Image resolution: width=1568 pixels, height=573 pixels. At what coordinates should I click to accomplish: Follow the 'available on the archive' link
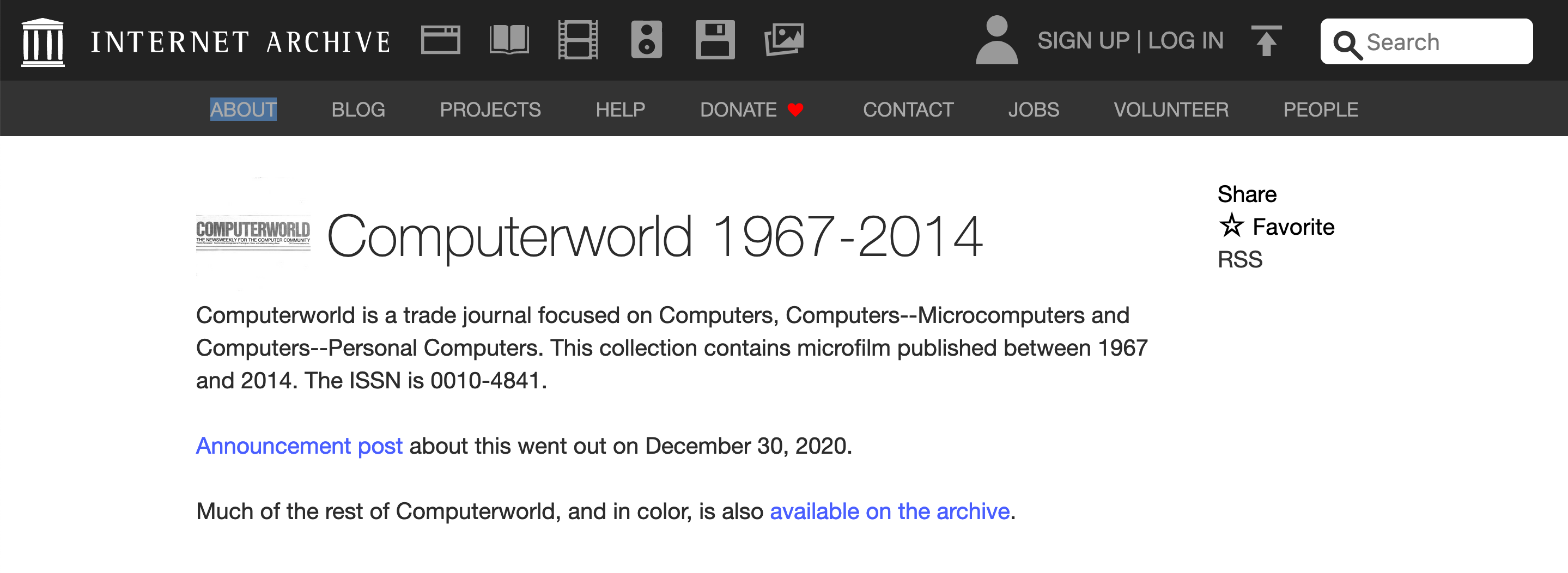coord(889,511)
